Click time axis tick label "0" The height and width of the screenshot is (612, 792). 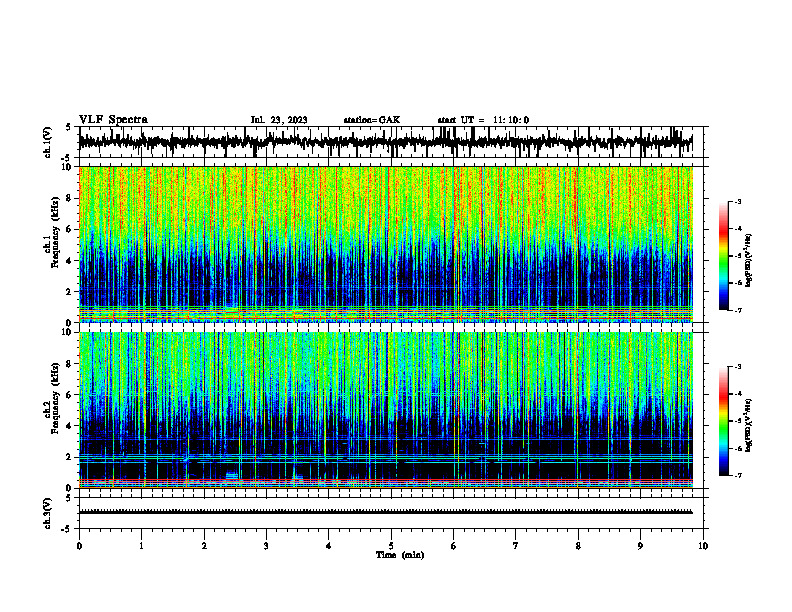pyautogui.click(x=79, y=546)
